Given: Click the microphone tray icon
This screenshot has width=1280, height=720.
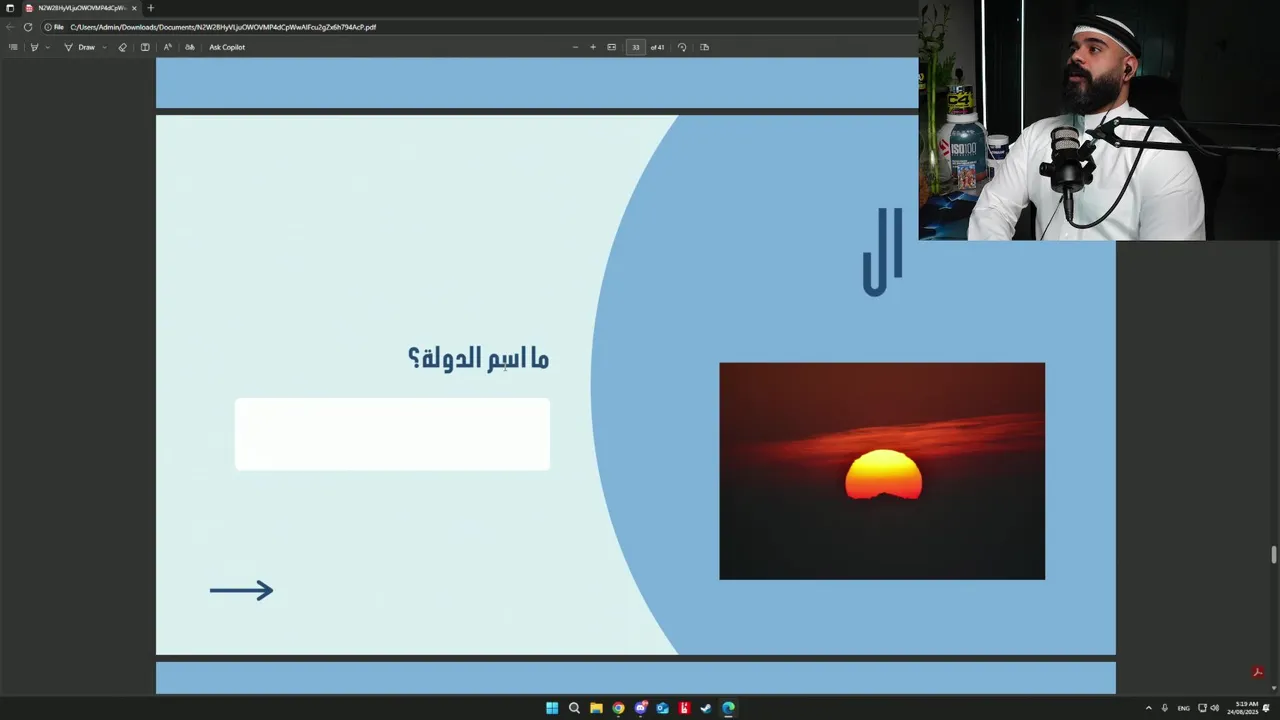Looking at the screenshot, I should [x=1164, y=708].
